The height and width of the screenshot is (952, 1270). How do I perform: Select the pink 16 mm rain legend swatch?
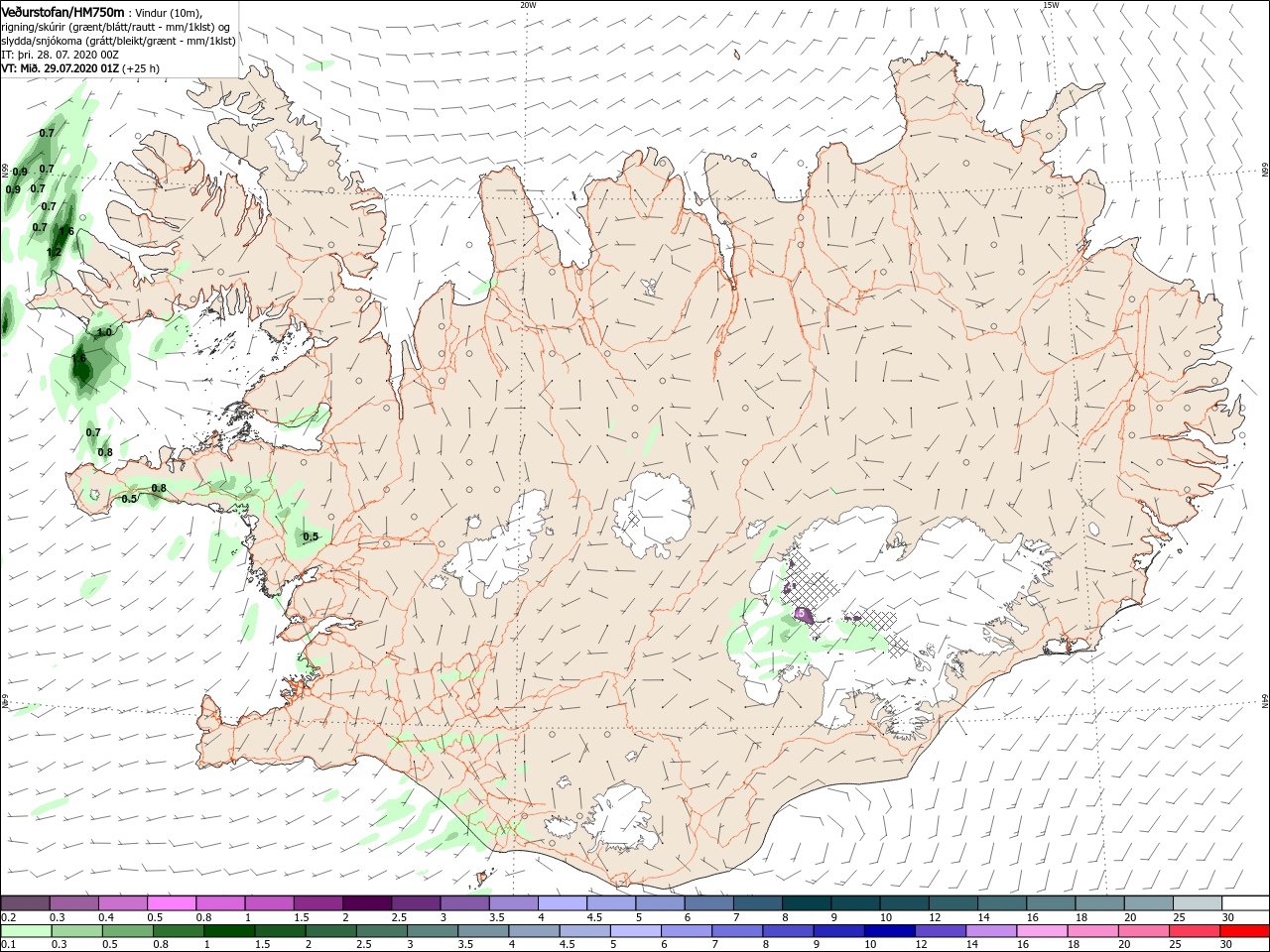(1042, 931)
